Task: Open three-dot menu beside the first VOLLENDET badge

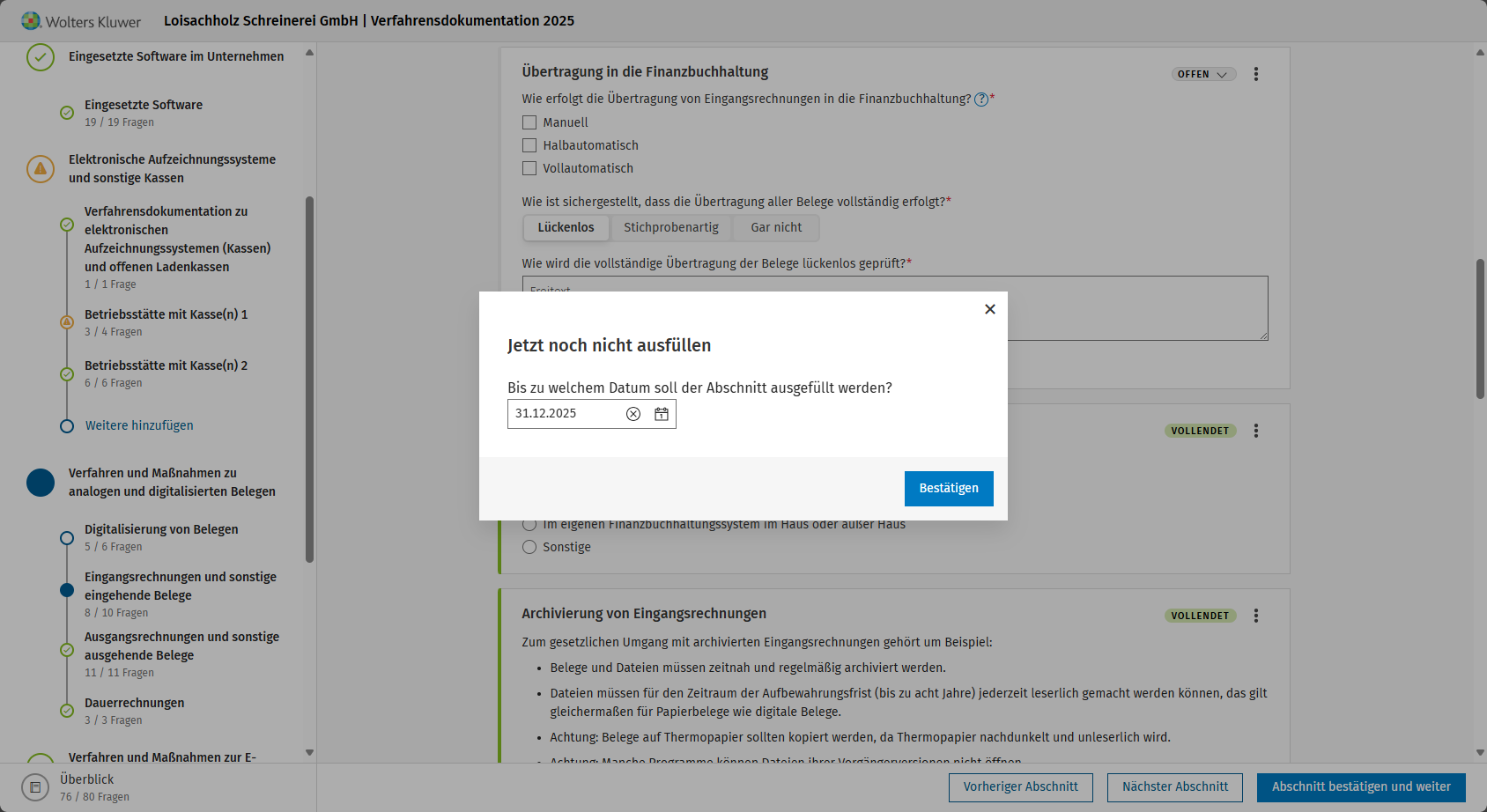Action: coord(1256,431)
